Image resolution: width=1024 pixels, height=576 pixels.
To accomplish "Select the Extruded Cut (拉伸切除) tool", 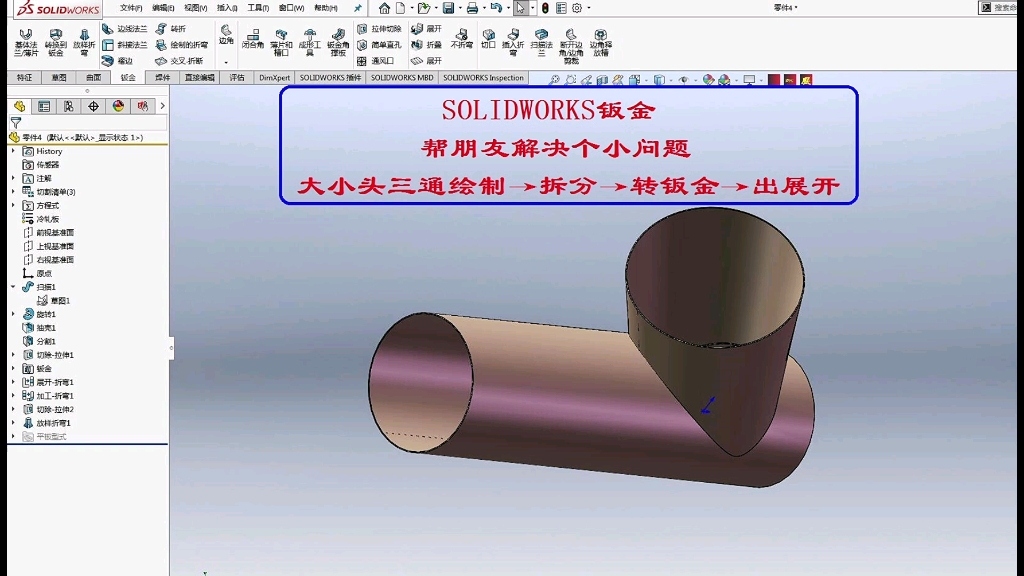I will [379, 29].
